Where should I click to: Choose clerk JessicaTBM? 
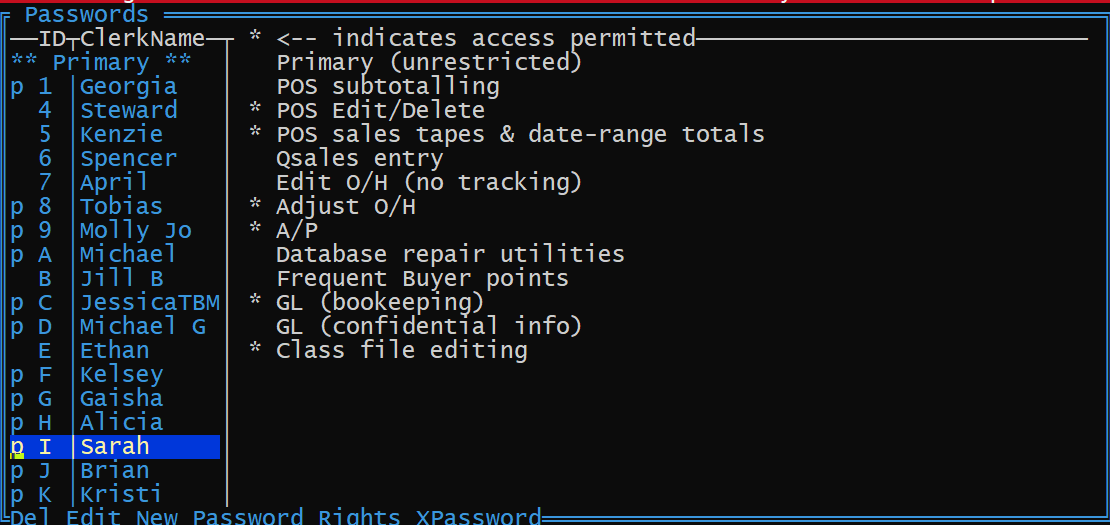point(149,303)
